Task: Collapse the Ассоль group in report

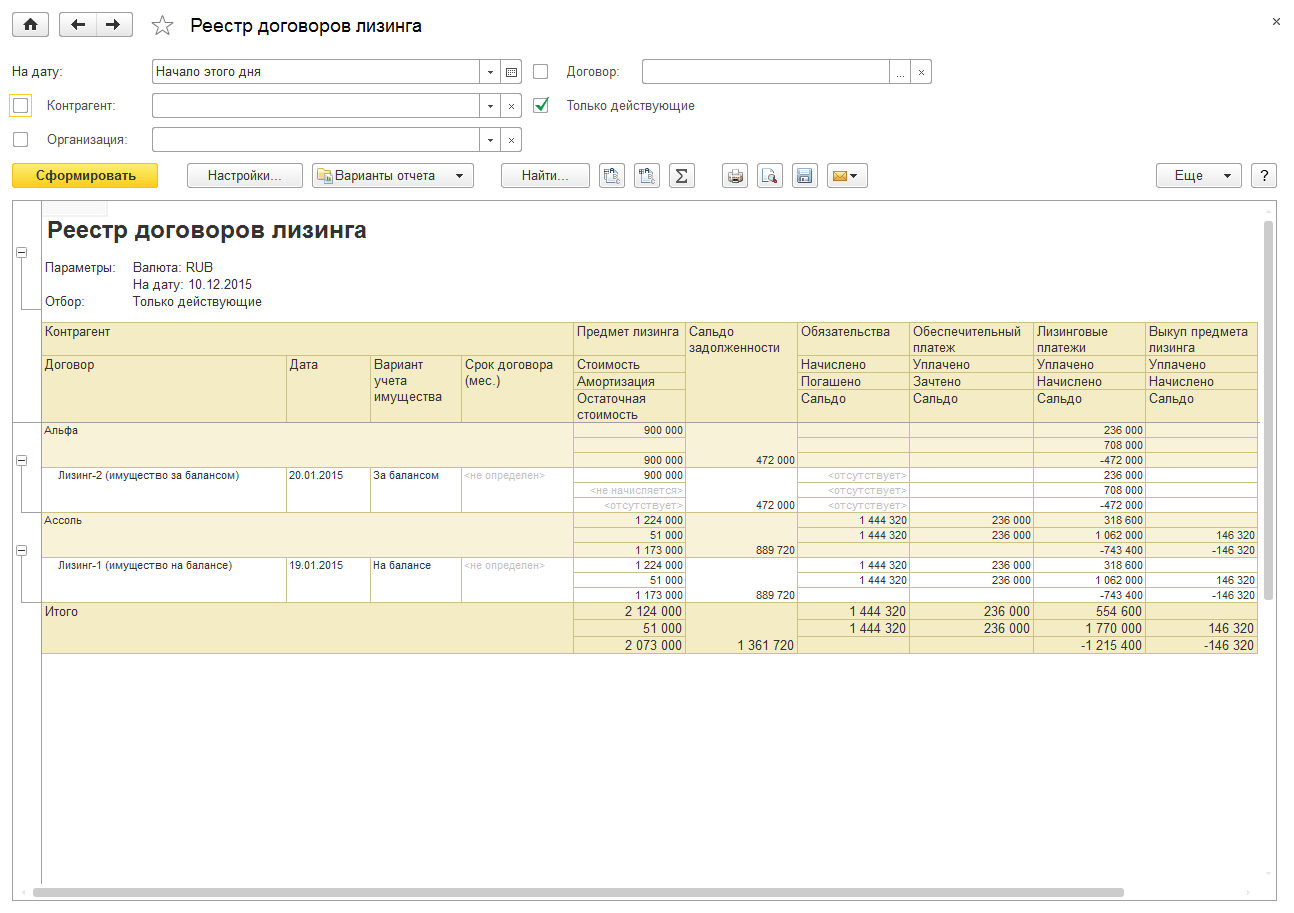Action: pos(21,550)
